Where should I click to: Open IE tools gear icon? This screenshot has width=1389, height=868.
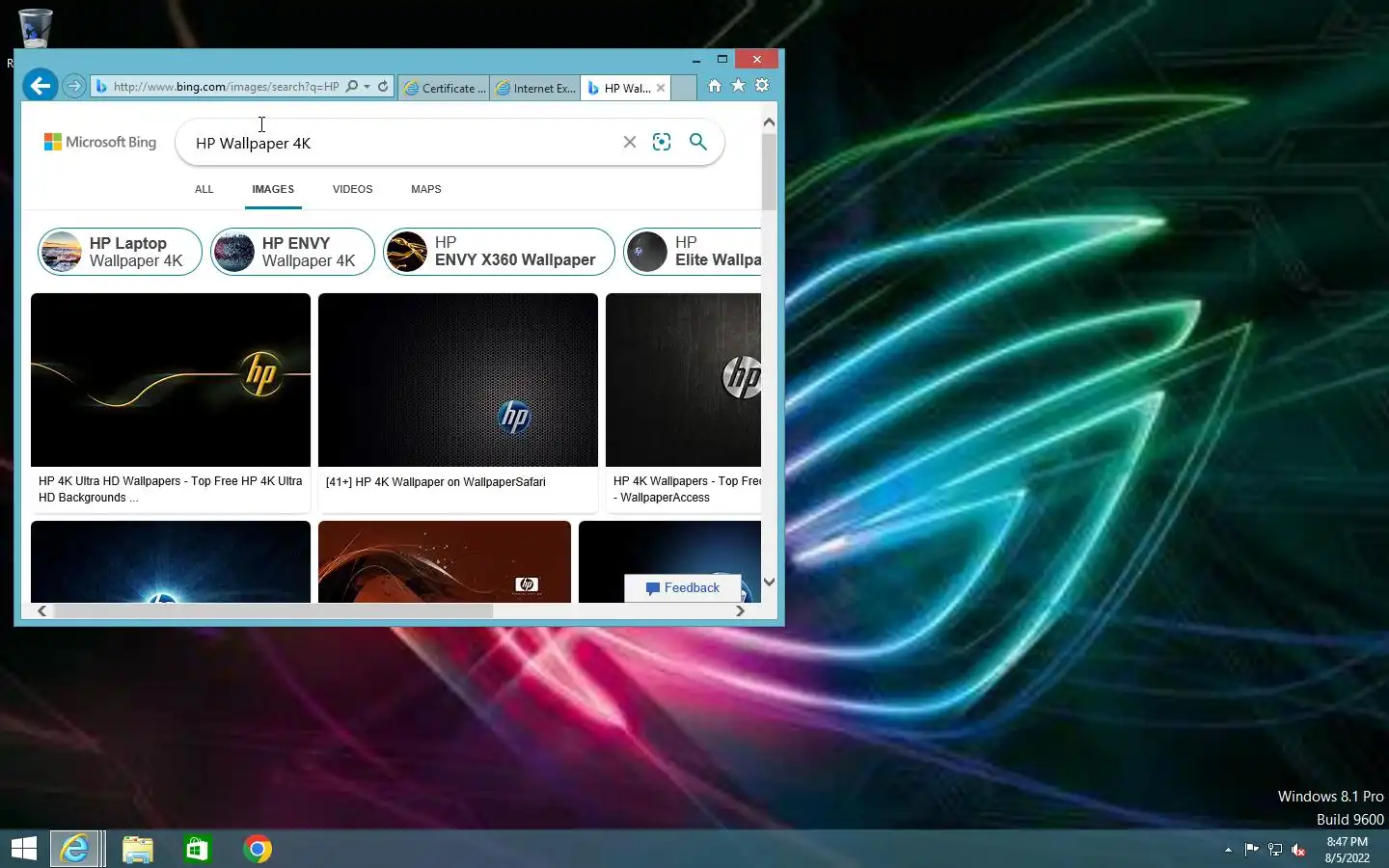point(762,86)
